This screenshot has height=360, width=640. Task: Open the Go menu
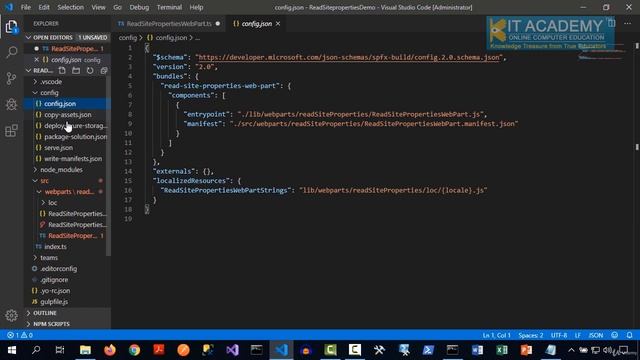point(118,7)
